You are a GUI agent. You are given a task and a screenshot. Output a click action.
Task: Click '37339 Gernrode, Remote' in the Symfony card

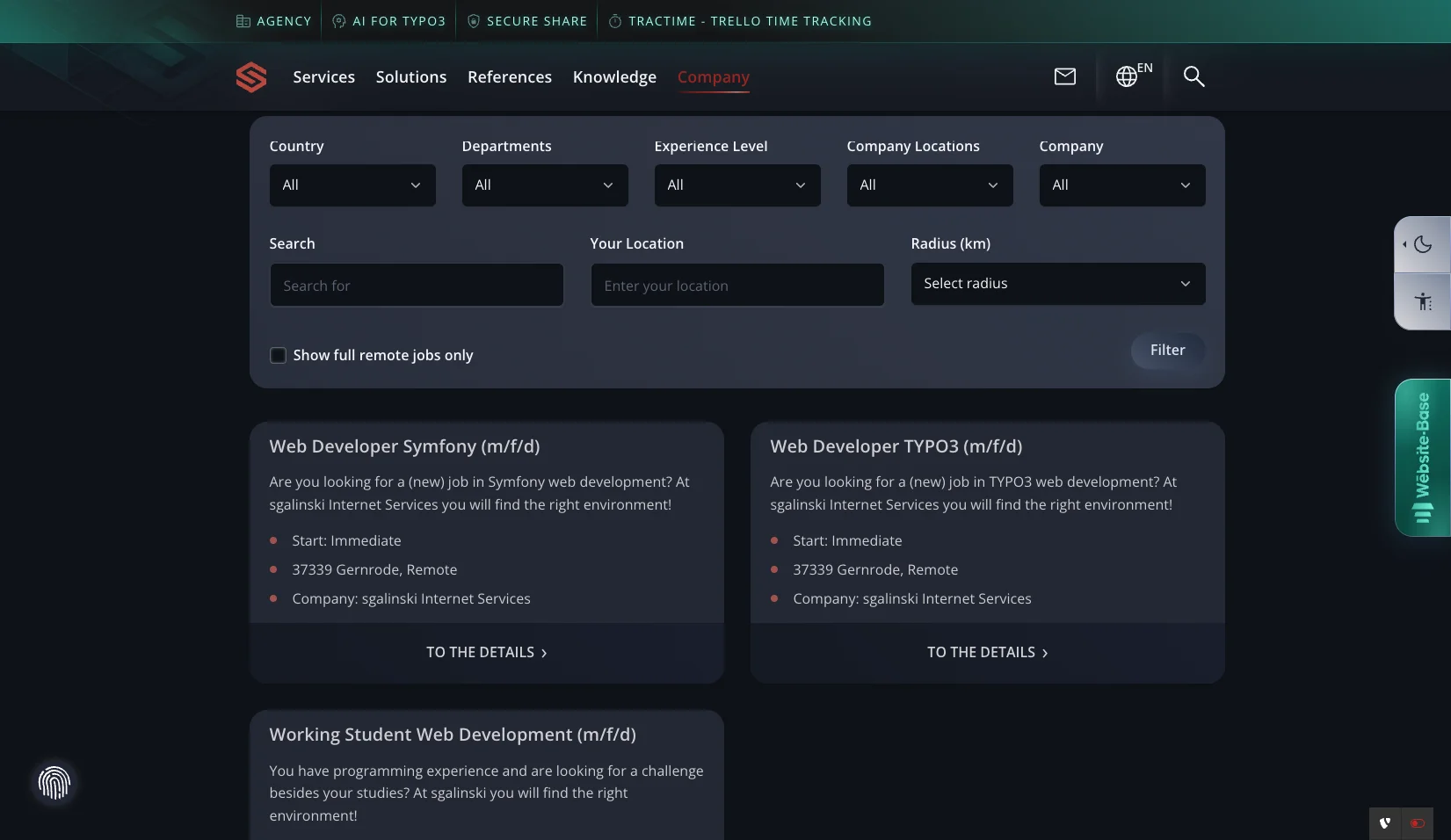[x=374, y=569]
